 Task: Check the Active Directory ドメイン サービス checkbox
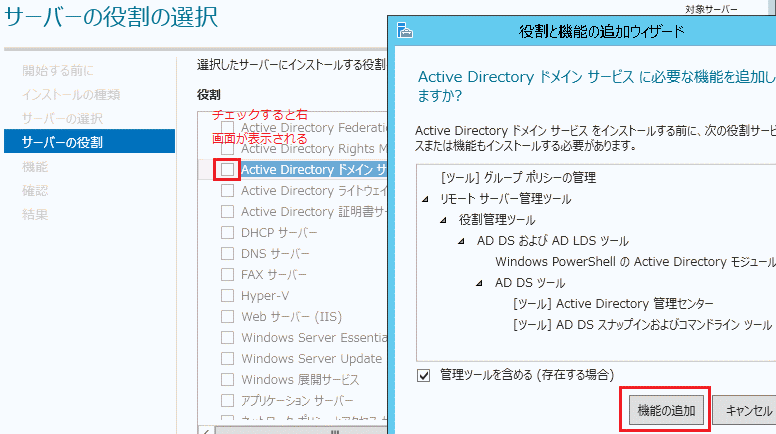pos(227,169)
